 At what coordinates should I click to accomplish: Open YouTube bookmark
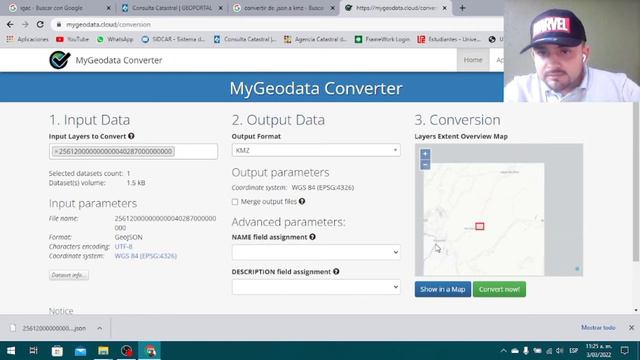[x=72, y=39]
